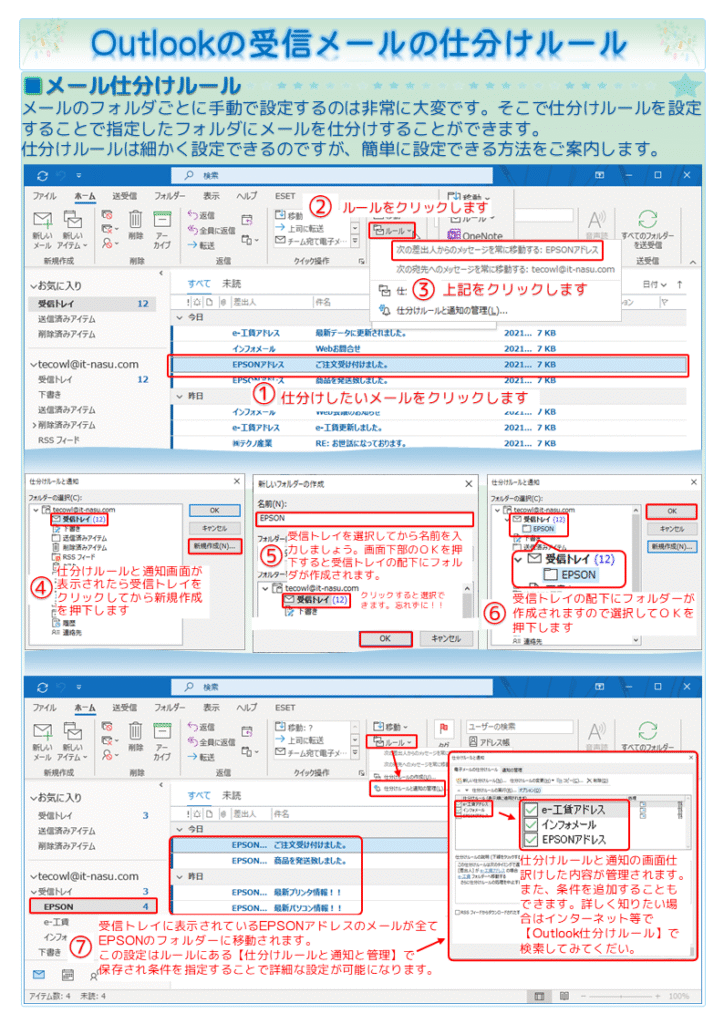Viewport: 724px width, 1024px height.
Task: Toggle the インフォメール rule checkbox
Action: [531, 825]
